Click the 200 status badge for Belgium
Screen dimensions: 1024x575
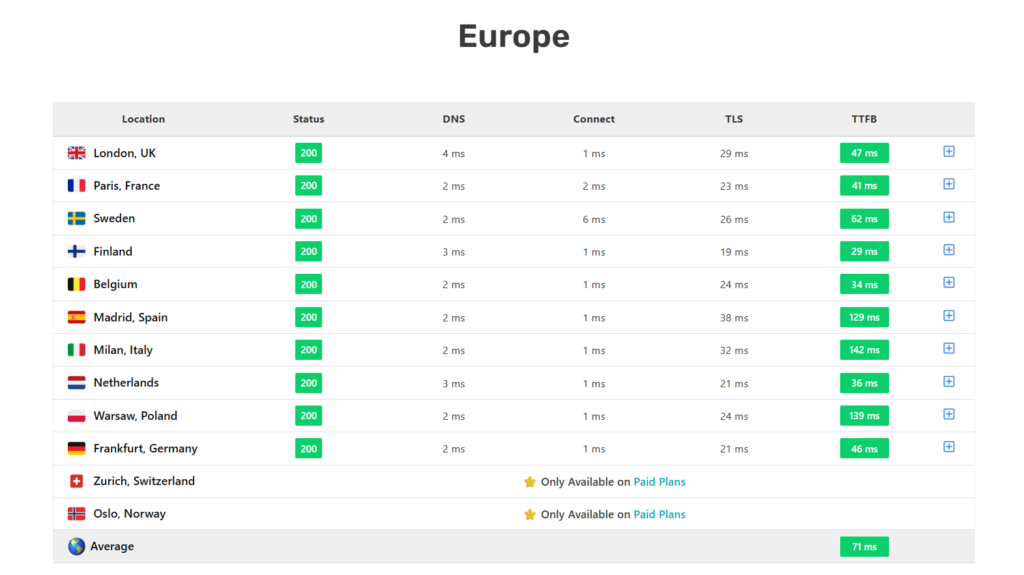pos(308,285)
